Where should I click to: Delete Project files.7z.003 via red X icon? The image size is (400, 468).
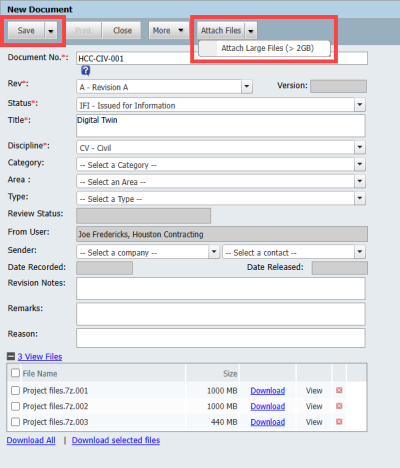pos(339,422)
